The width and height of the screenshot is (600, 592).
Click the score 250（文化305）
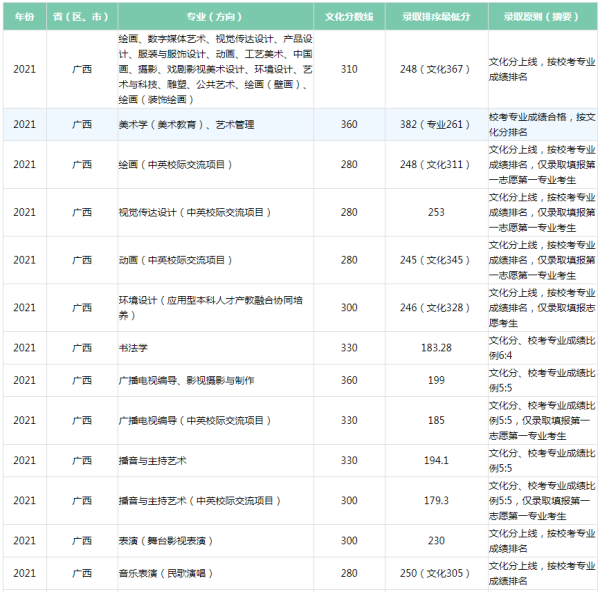435,573
